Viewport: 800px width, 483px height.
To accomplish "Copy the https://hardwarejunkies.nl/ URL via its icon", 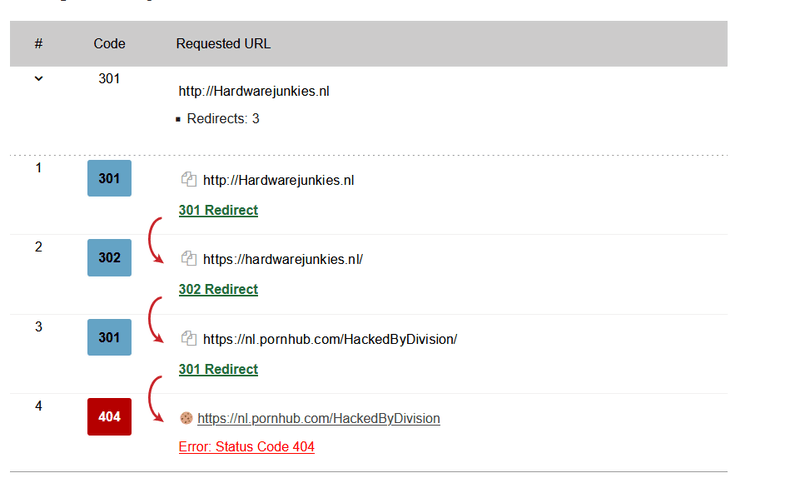I will pyautogui.click(x=188, y=258).
